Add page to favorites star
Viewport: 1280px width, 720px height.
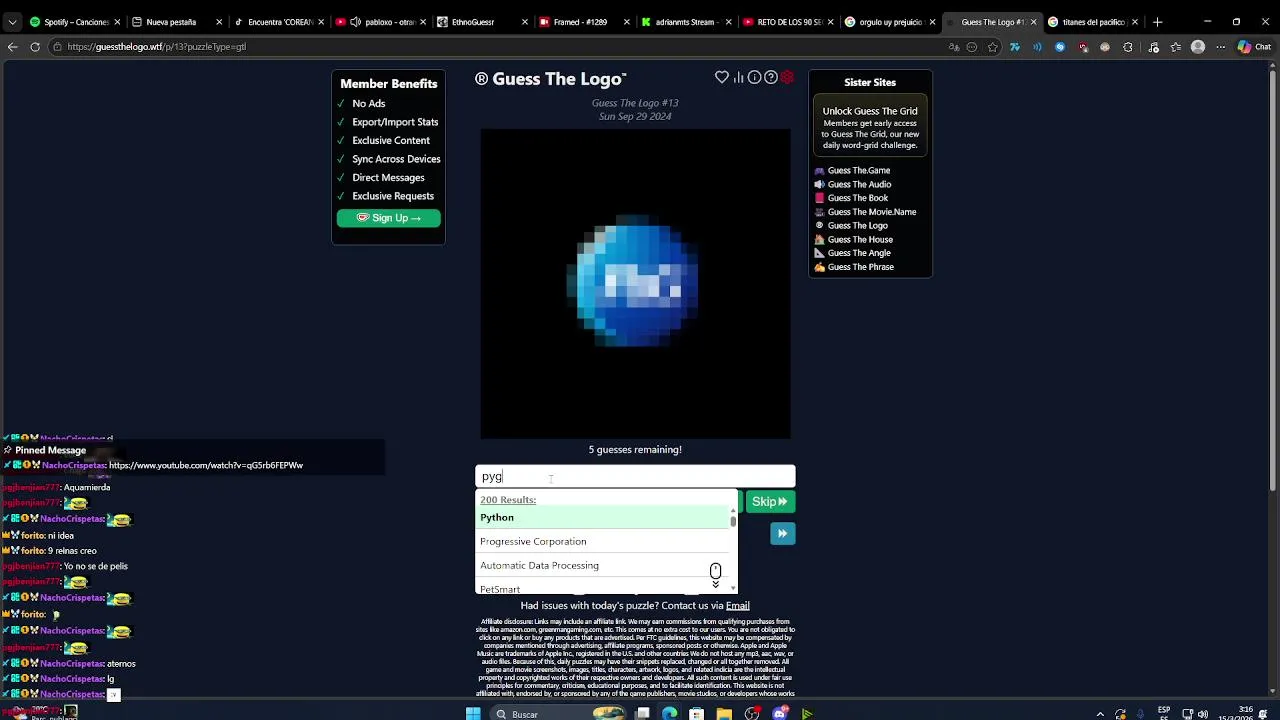(993, 47)
